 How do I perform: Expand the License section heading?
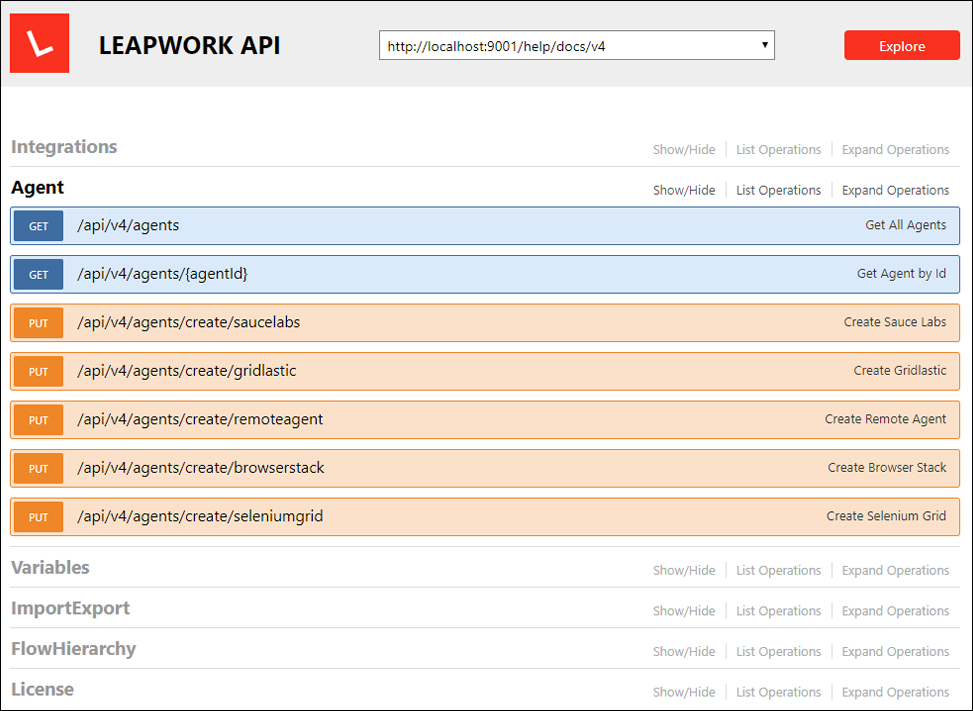tap(42, 689)
